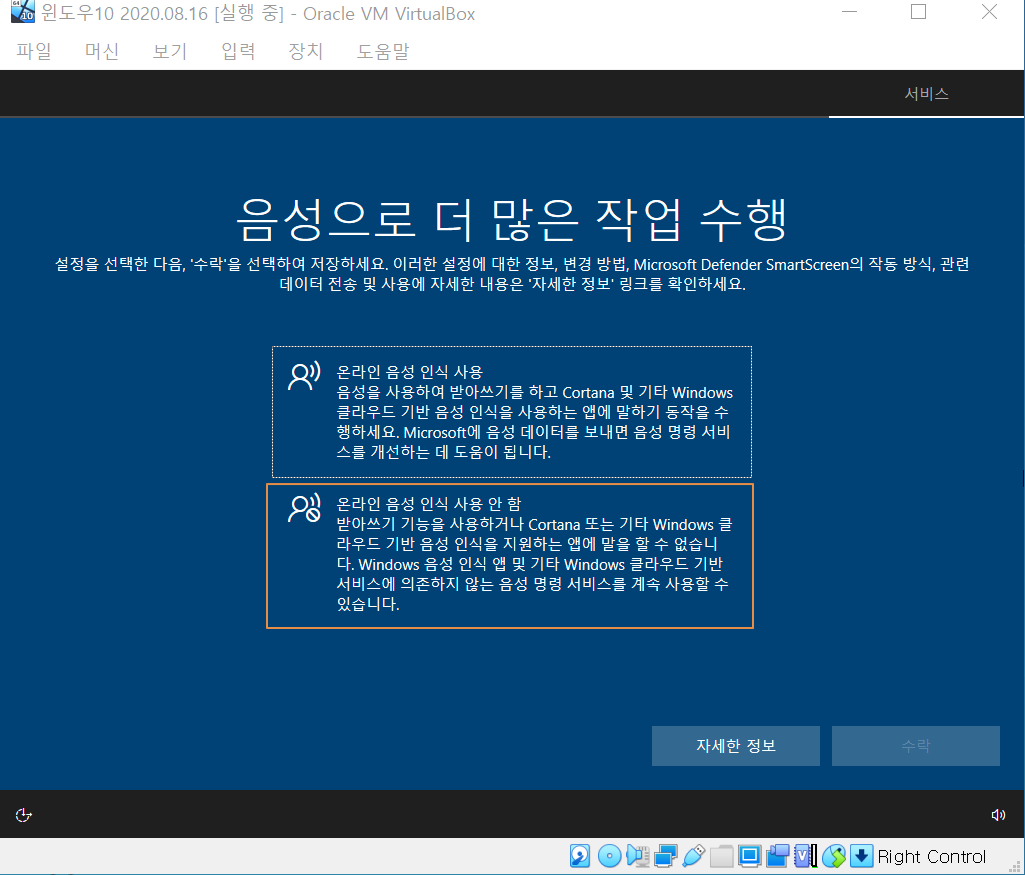Minimize the VirtualBox window

(x=849, y=12)
